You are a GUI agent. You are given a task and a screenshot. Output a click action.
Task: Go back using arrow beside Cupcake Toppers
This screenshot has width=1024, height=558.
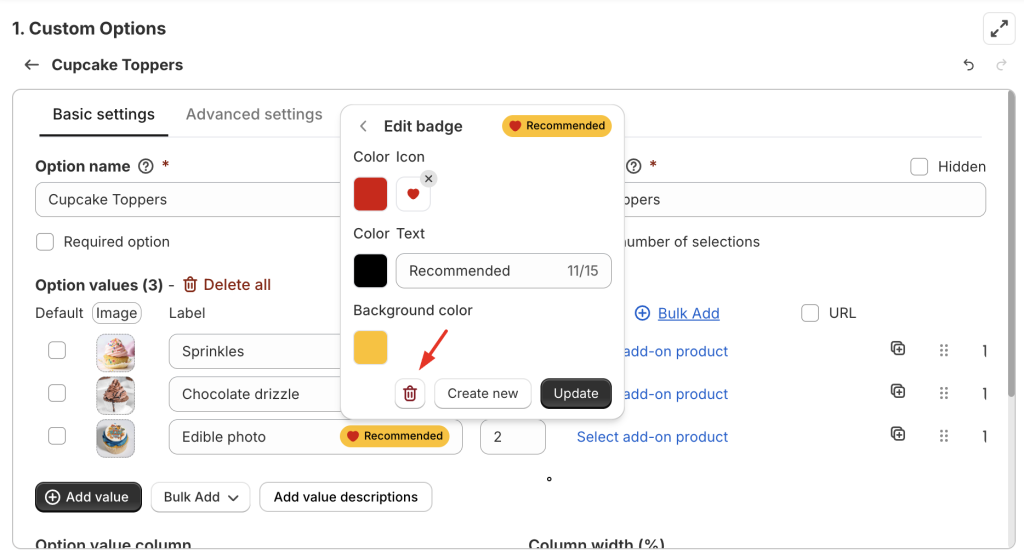32,65
